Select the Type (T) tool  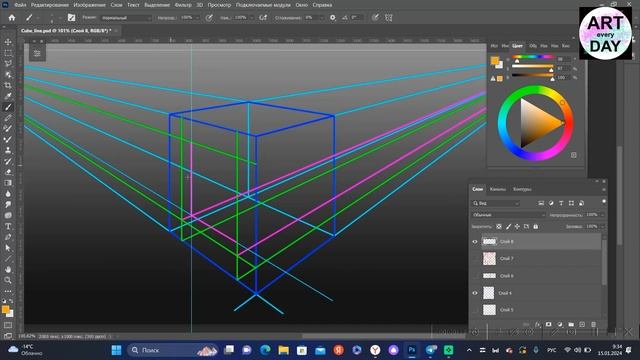click(x=8, y=226)
